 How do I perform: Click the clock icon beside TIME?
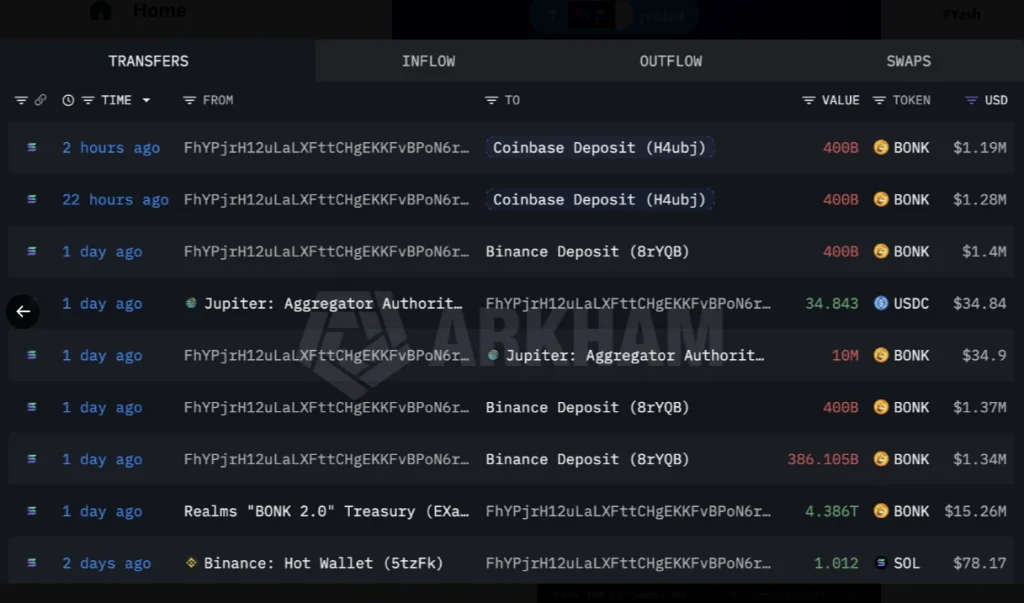(68, 100)
